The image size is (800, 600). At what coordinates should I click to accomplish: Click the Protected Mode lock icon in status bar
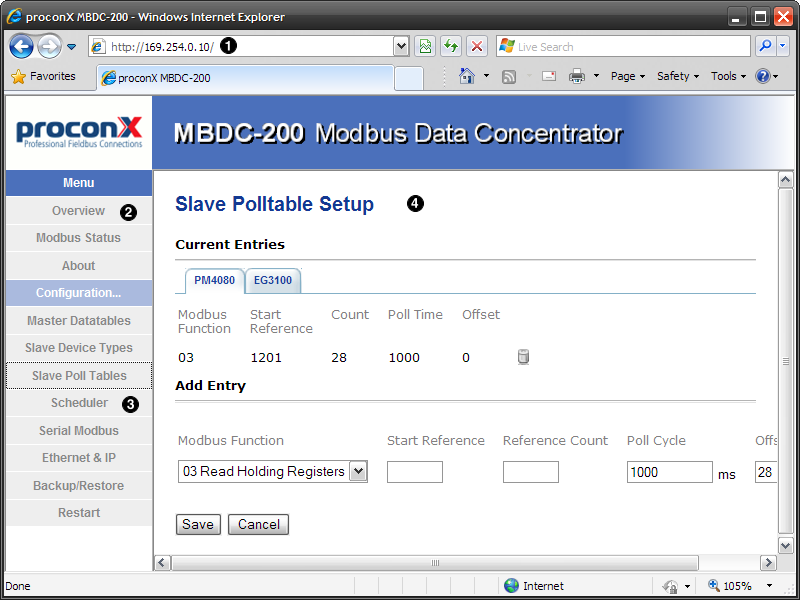(x=670, y=586)
